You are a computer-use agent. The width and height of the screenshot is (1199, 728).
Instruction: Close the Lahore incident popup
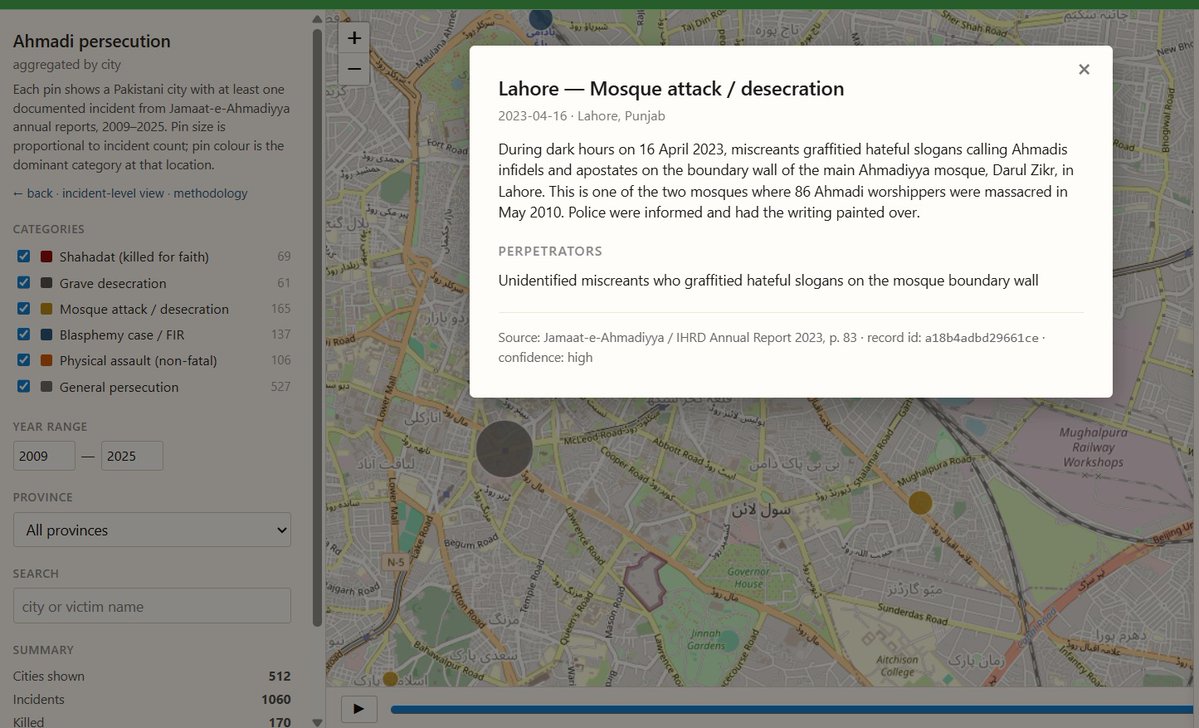[x=1084, y=70]
